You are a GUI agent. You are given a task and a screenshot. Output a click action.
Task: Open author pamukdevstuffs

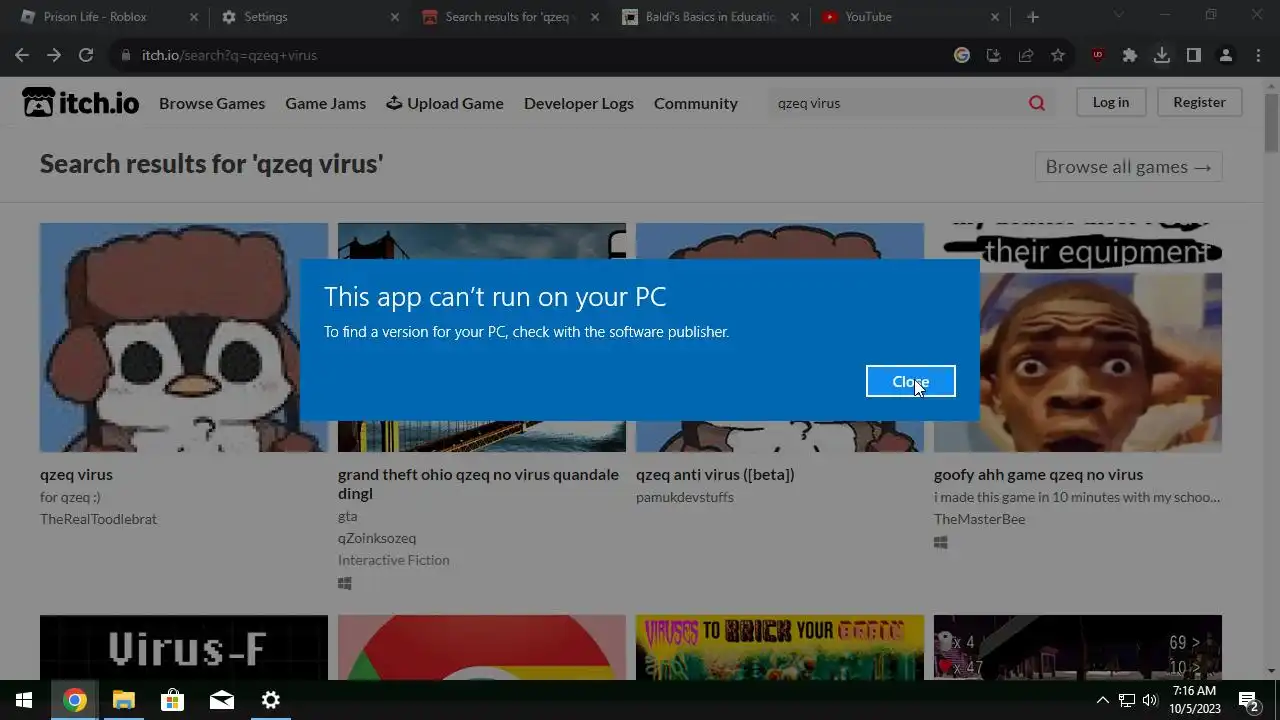685,497
